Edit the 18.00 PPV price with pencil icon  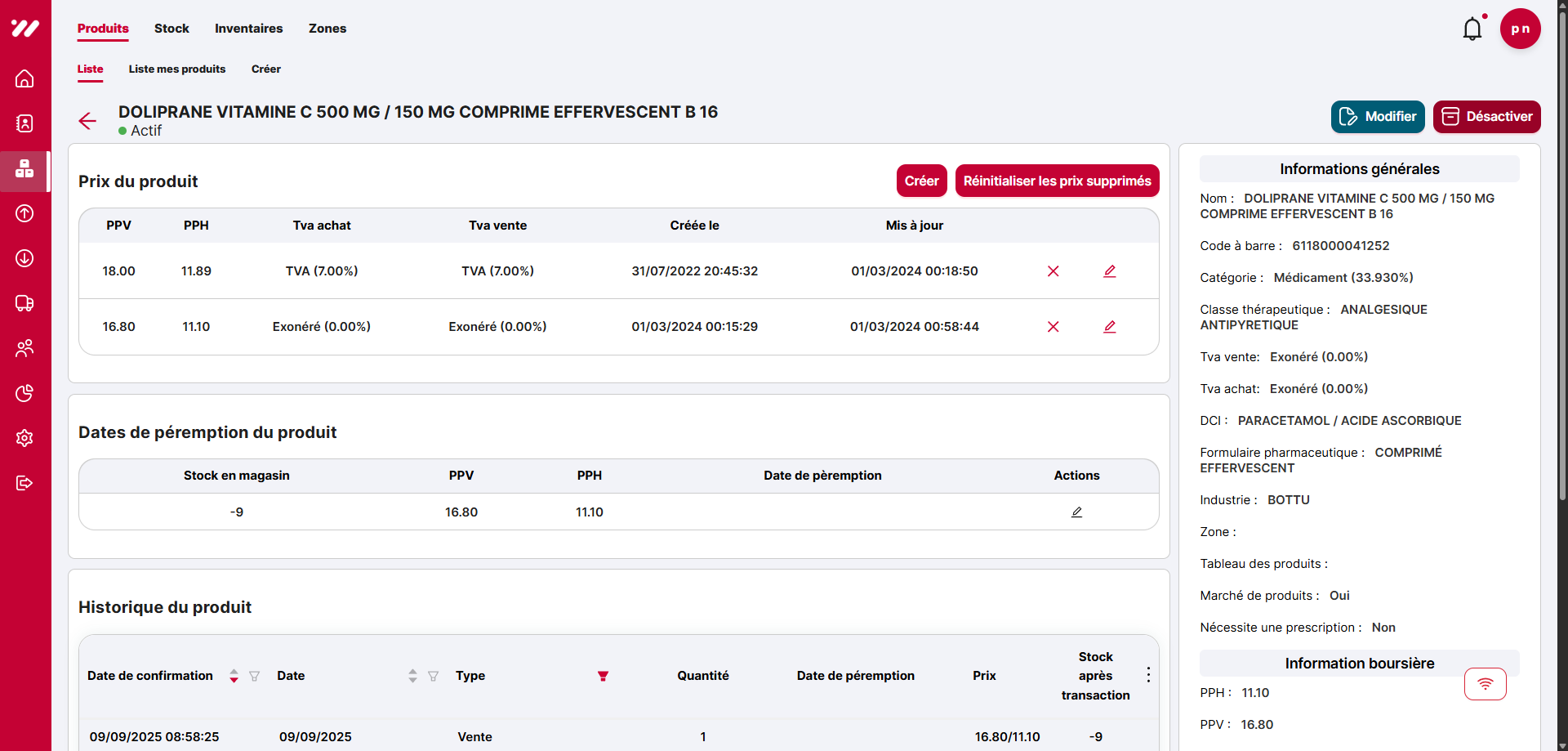pyautogui.click(x=1110, y=270)
